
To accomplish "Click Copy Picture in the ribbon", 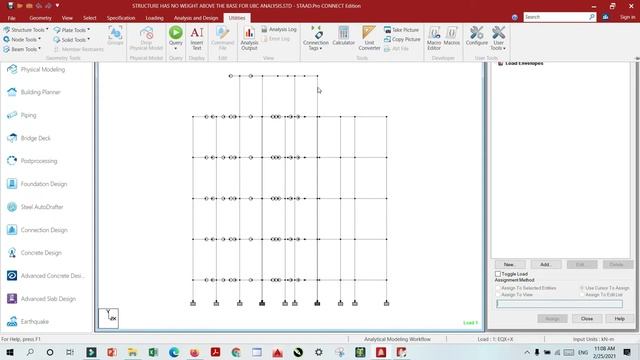I will (402, 39).
